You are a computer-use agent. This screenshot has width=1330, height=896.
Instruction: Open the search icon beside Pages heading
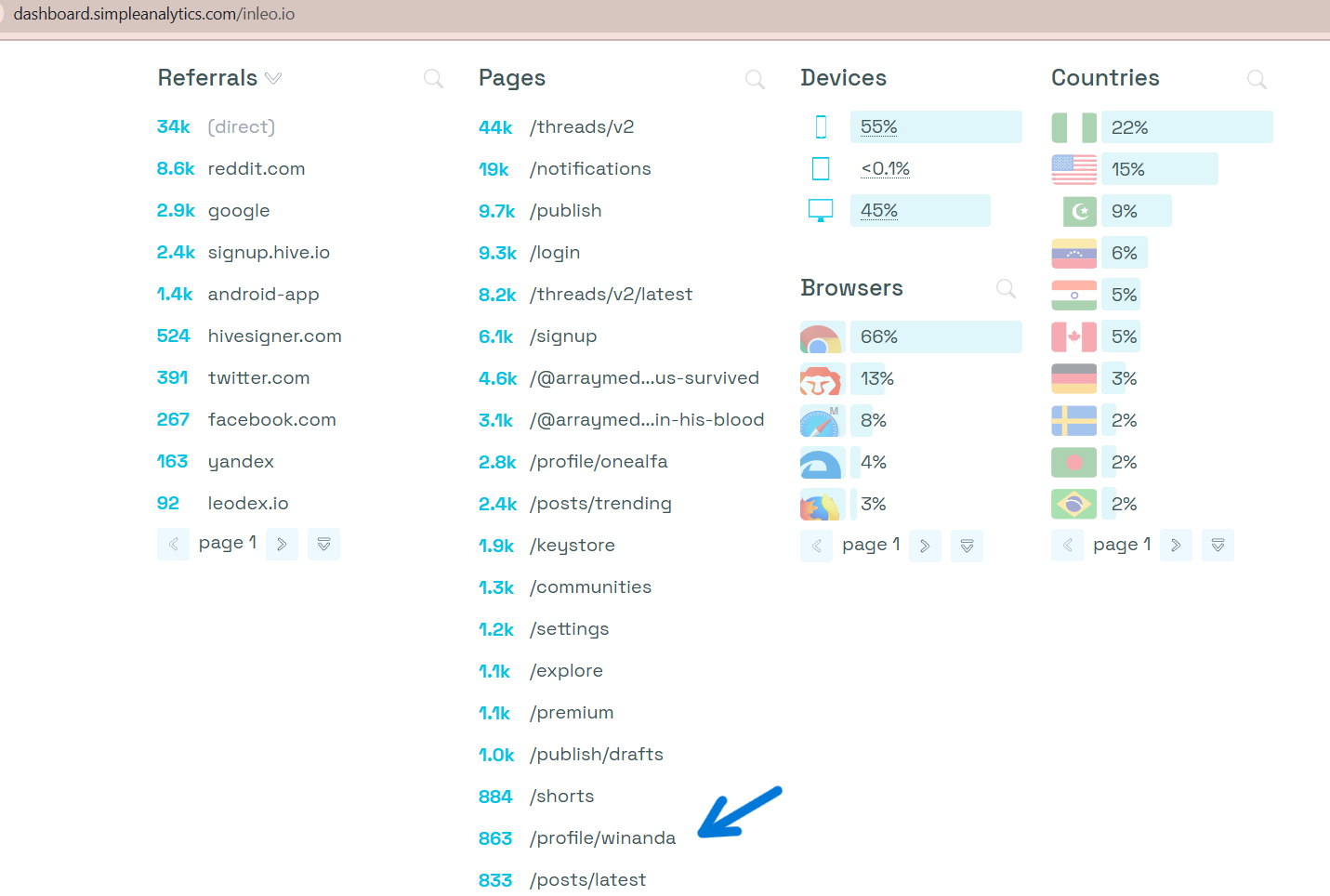pyautogui.click(x=755, y=80)
